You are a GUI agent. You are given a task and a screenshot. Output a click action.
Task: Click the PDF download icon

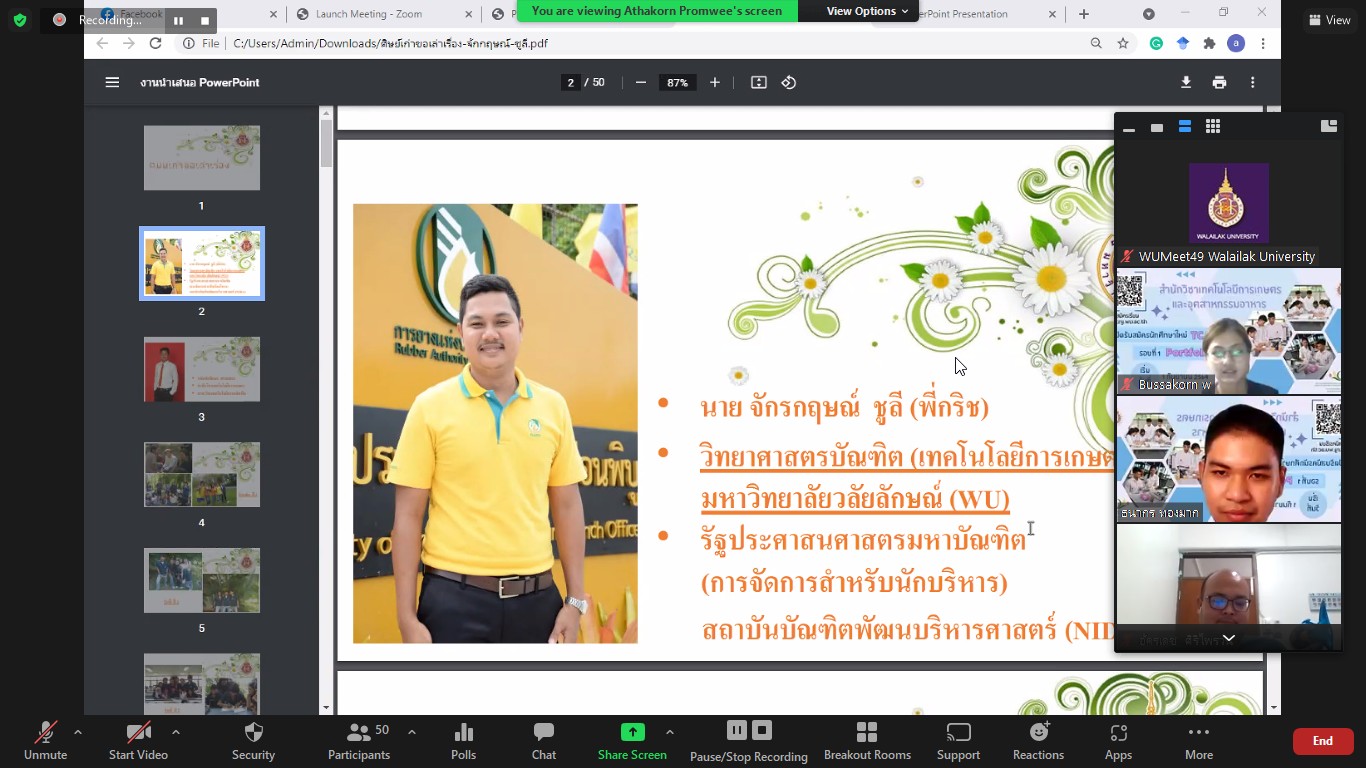click(x=1186, y=83)
